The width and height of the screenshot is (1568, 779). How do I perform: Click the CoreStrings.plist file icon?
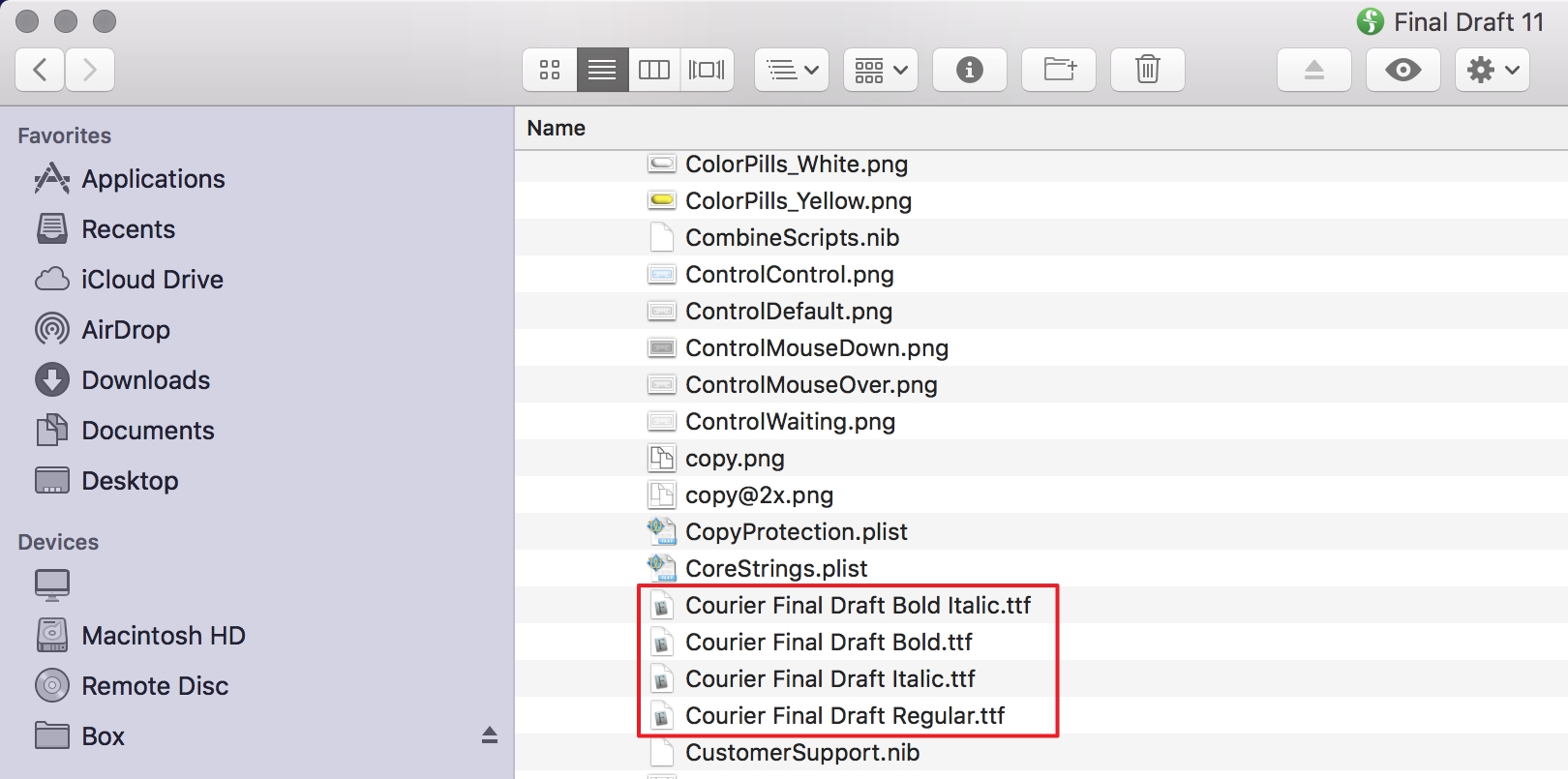coord(662,568)
